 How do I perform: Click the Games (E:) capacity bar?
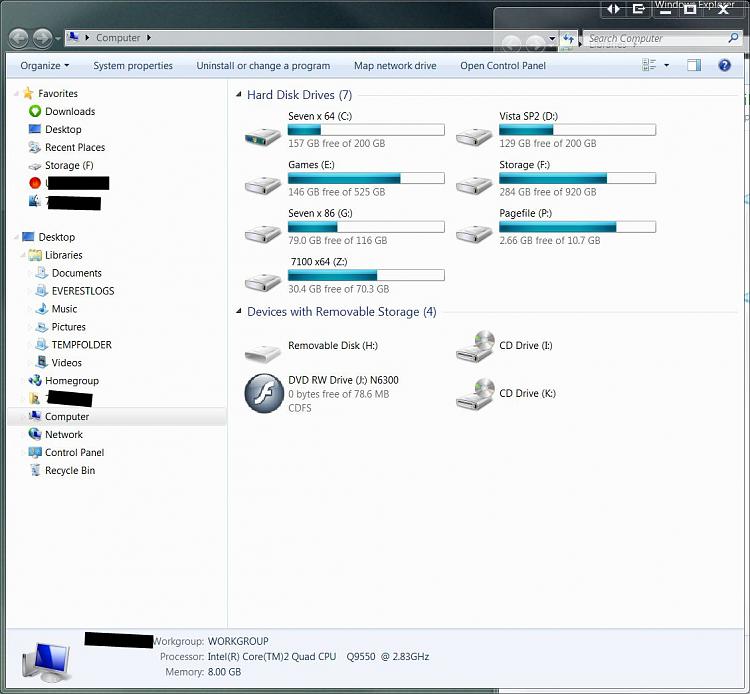[366, 178]
